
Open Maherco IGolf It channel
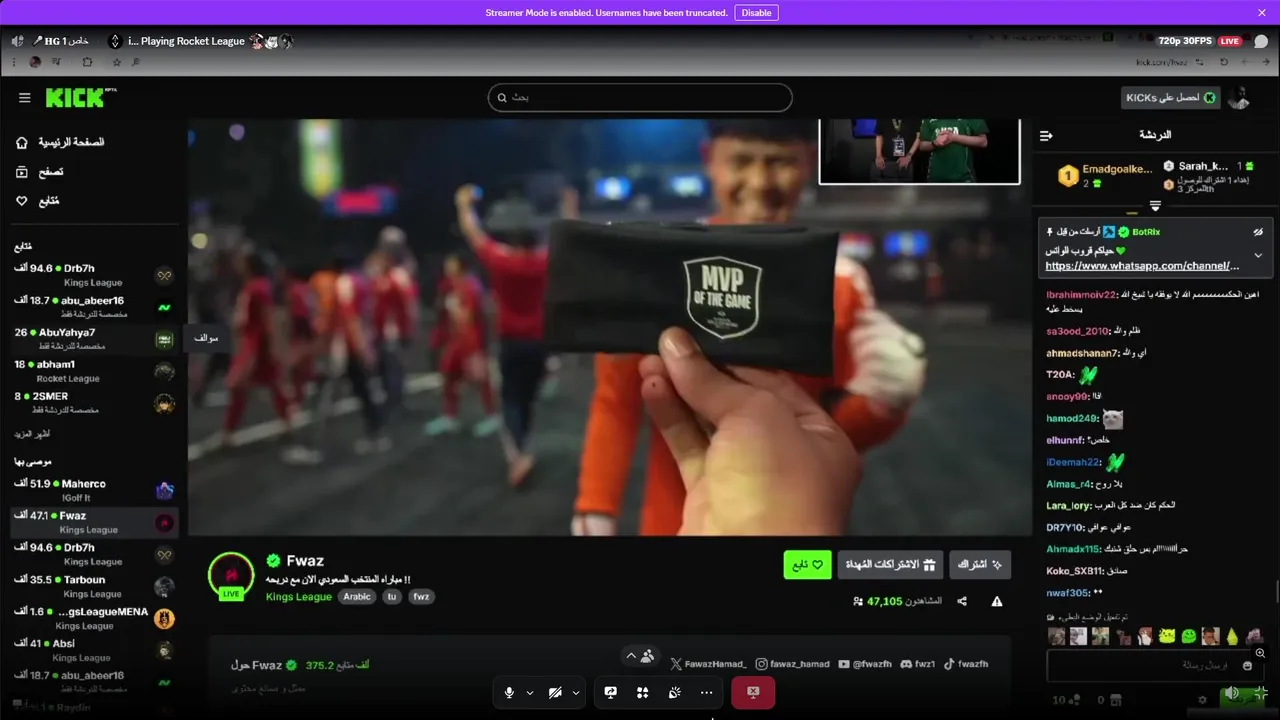[x=95, y=490]
